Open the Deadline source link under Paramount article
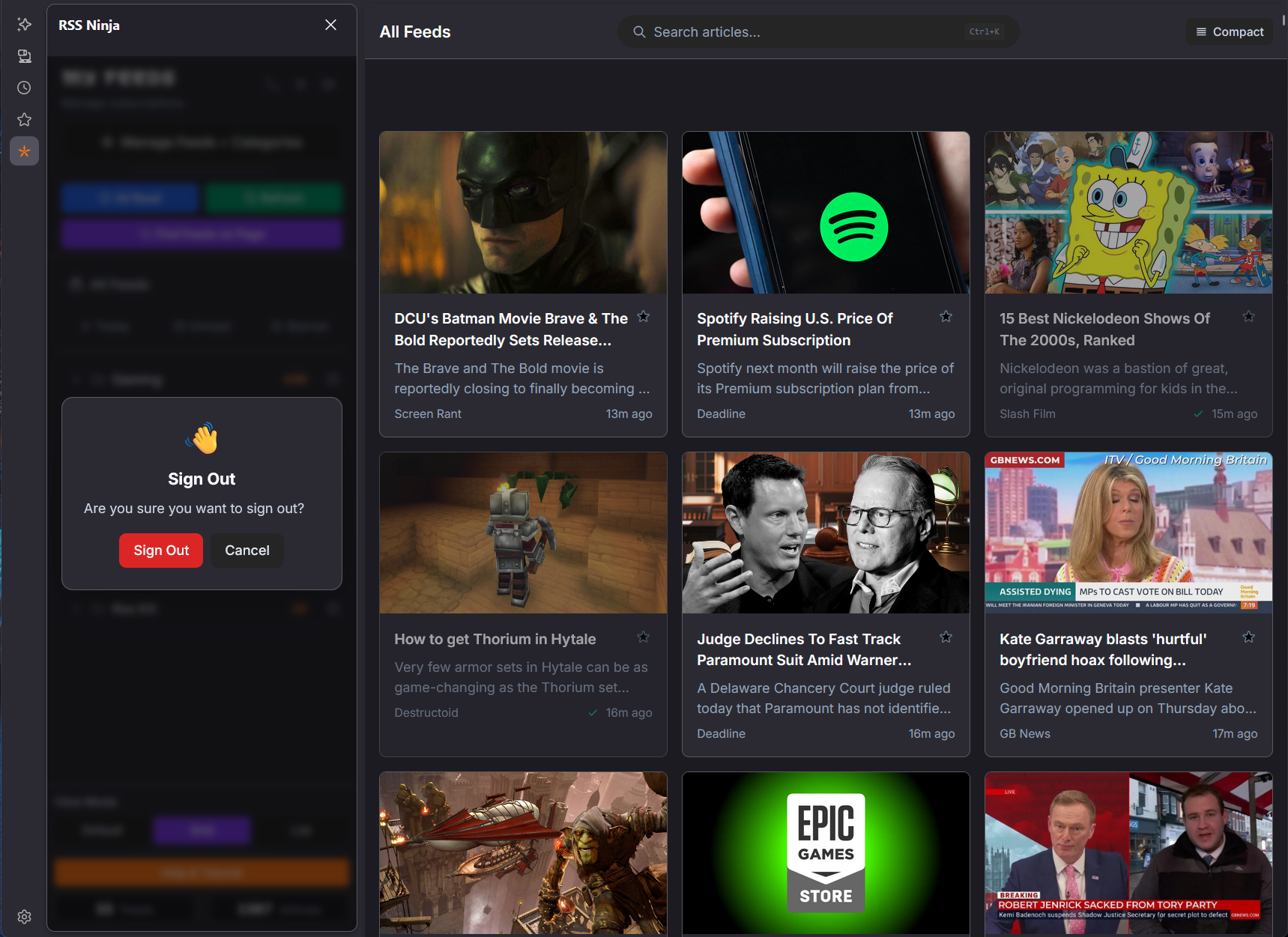Image resolution: width=1288 pixels, height=937 pixels. (721, 733)
